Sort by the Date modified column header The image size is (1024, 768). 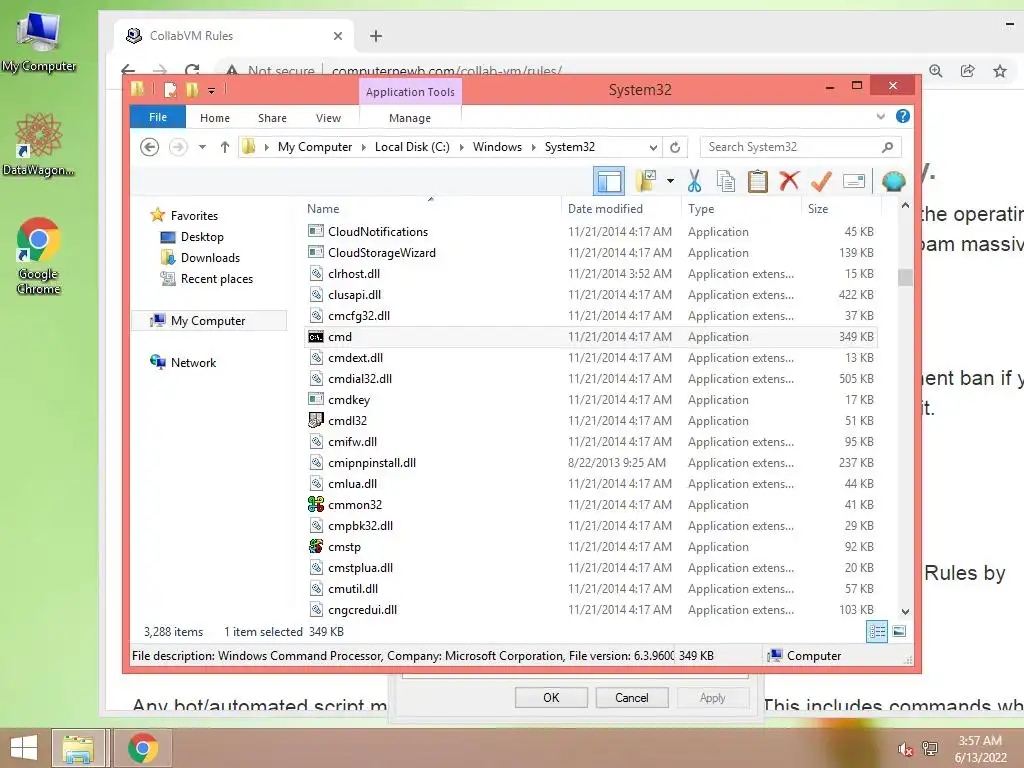coord(620,209)
